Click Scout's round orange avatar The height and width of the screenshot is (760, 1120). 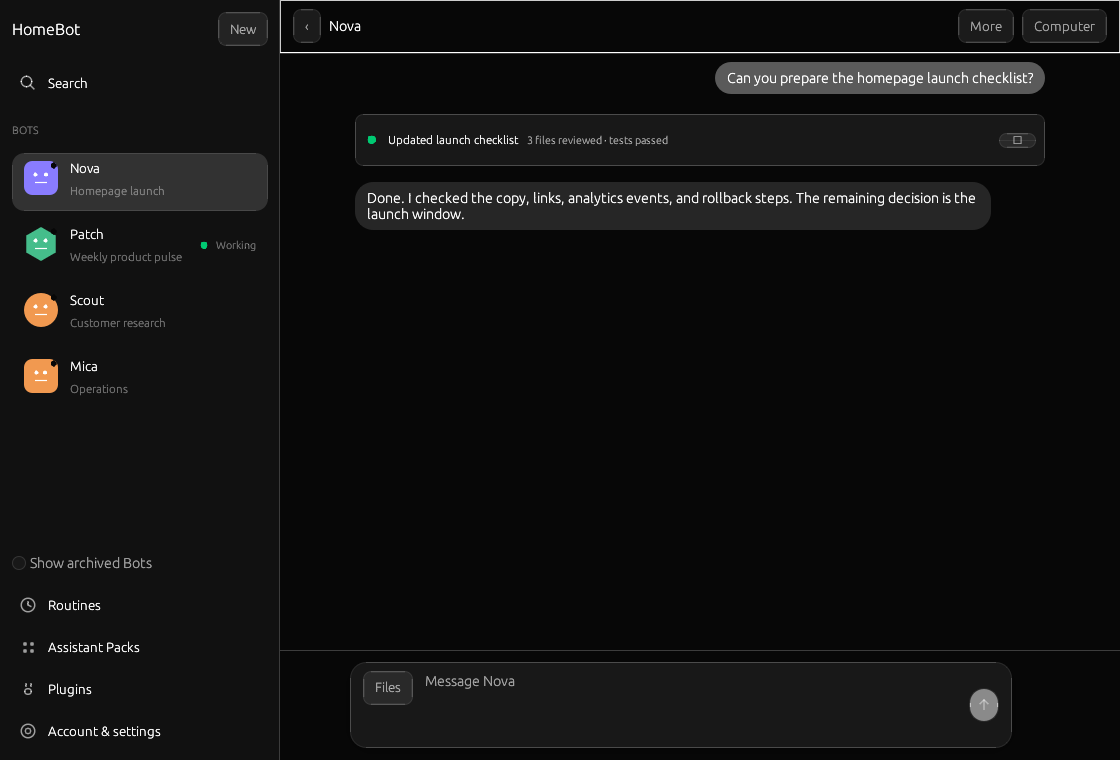pos(41,310)
